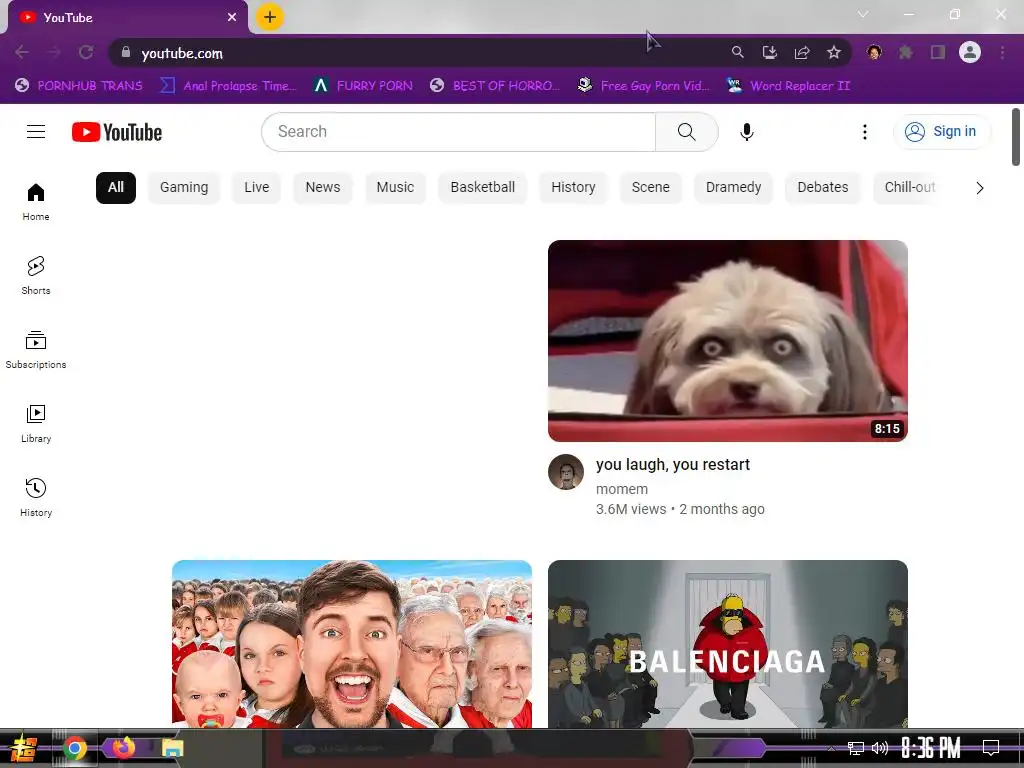Open the volume control in the system tray

[x=880, y=748]
